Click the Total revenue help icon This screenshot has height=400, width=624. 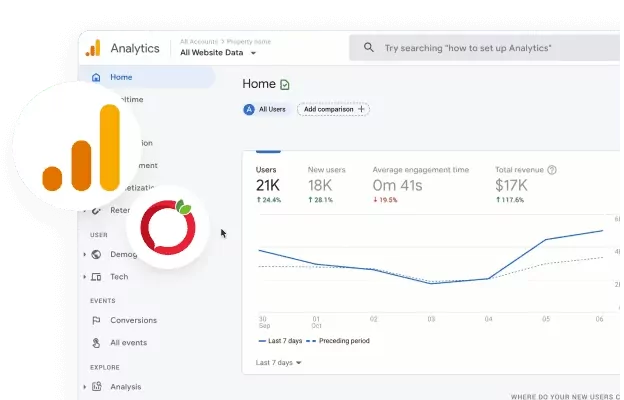pos(552,170)
